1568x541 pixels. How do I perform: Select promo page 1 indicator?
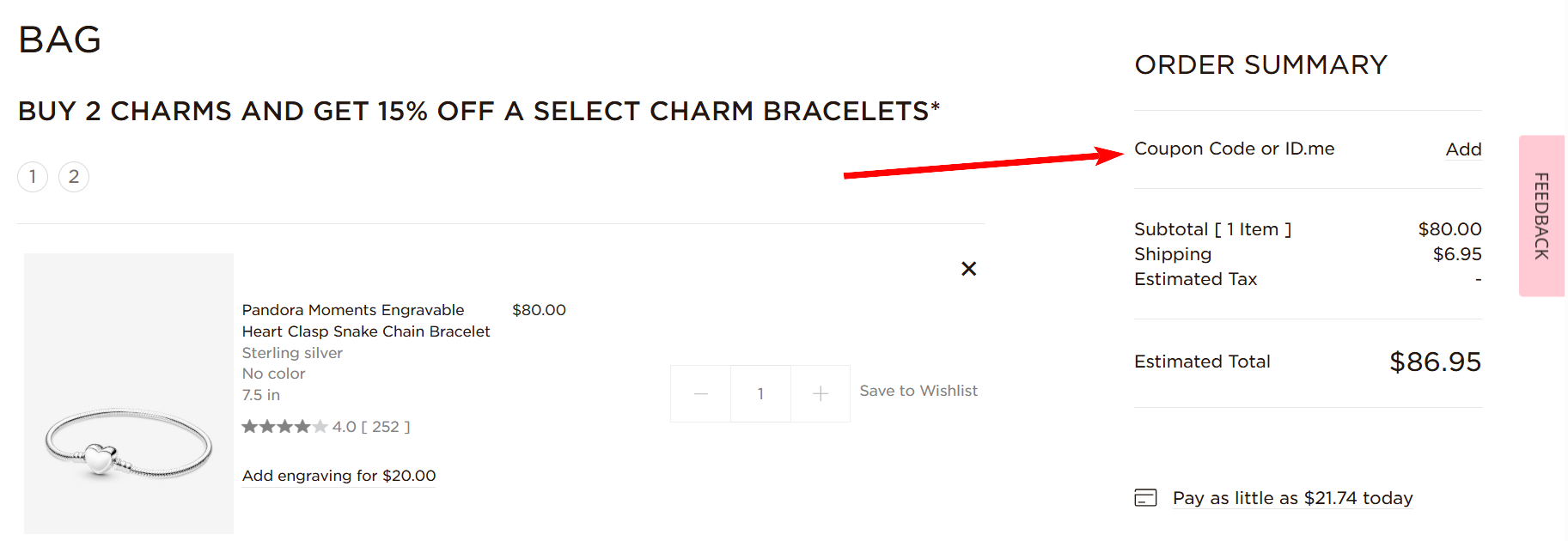point(33,177)
